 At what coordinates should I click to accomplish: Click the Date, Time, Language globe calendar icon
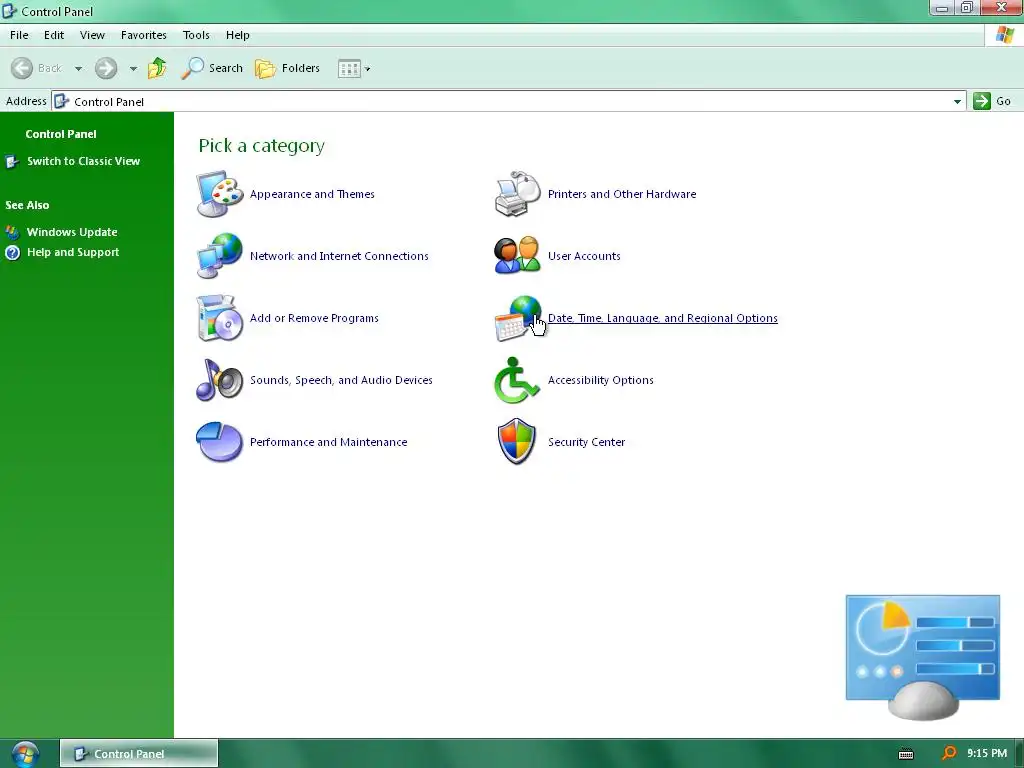coord(518,318)
